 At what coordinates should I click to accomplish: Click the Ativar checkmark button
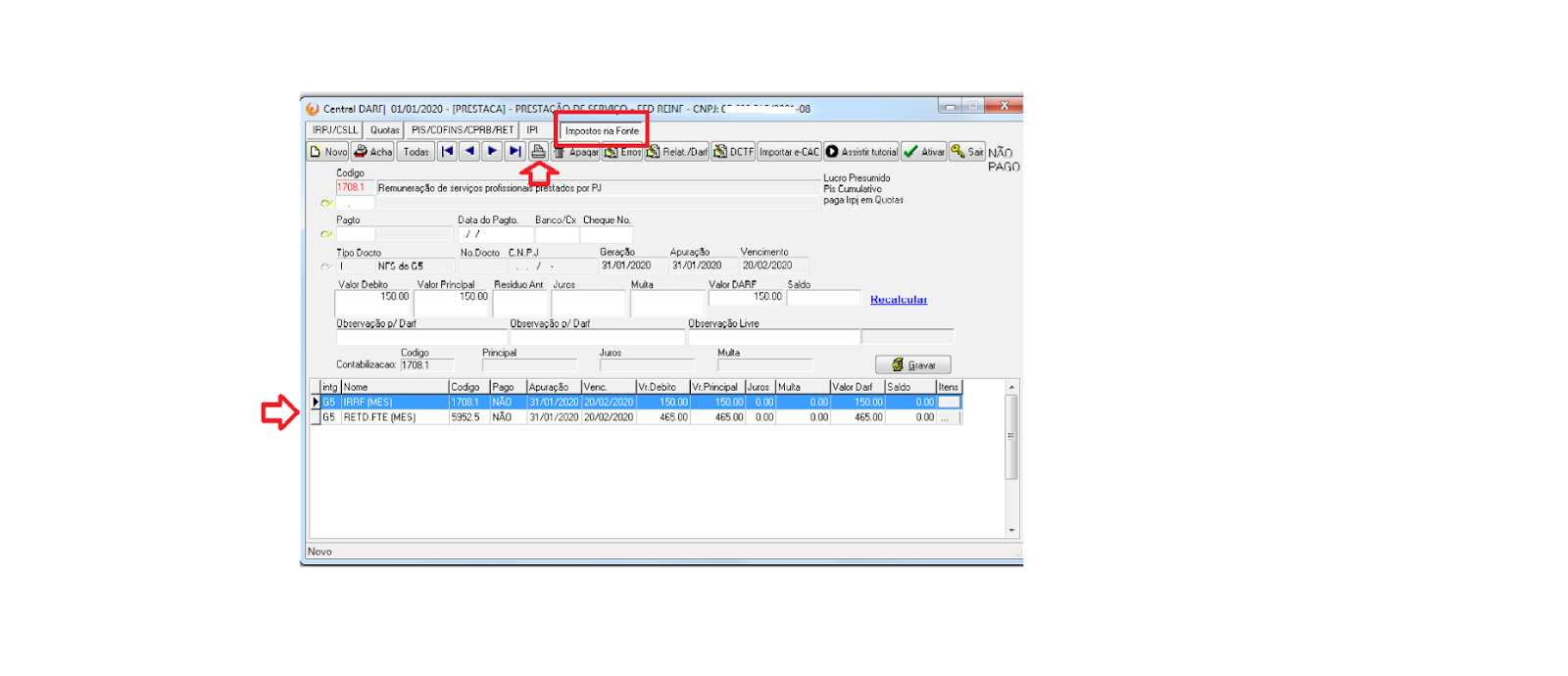tap(924, 152)
